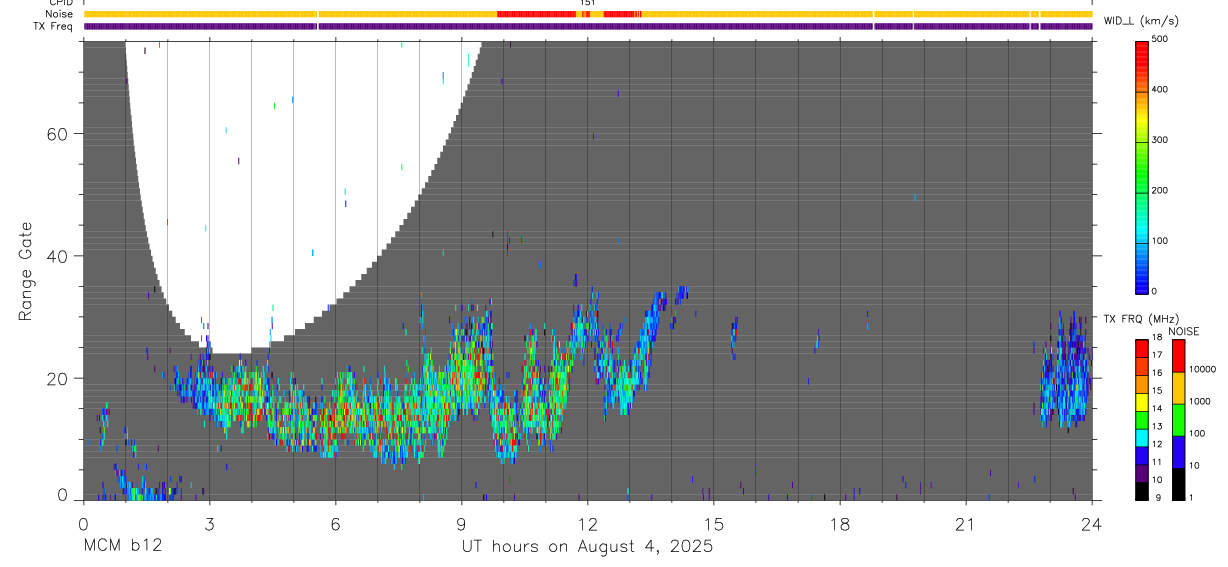Click the "10000" label in the NOISE legend
Viewport: 1228px width, 567px height.
[x=1202, y=369]
